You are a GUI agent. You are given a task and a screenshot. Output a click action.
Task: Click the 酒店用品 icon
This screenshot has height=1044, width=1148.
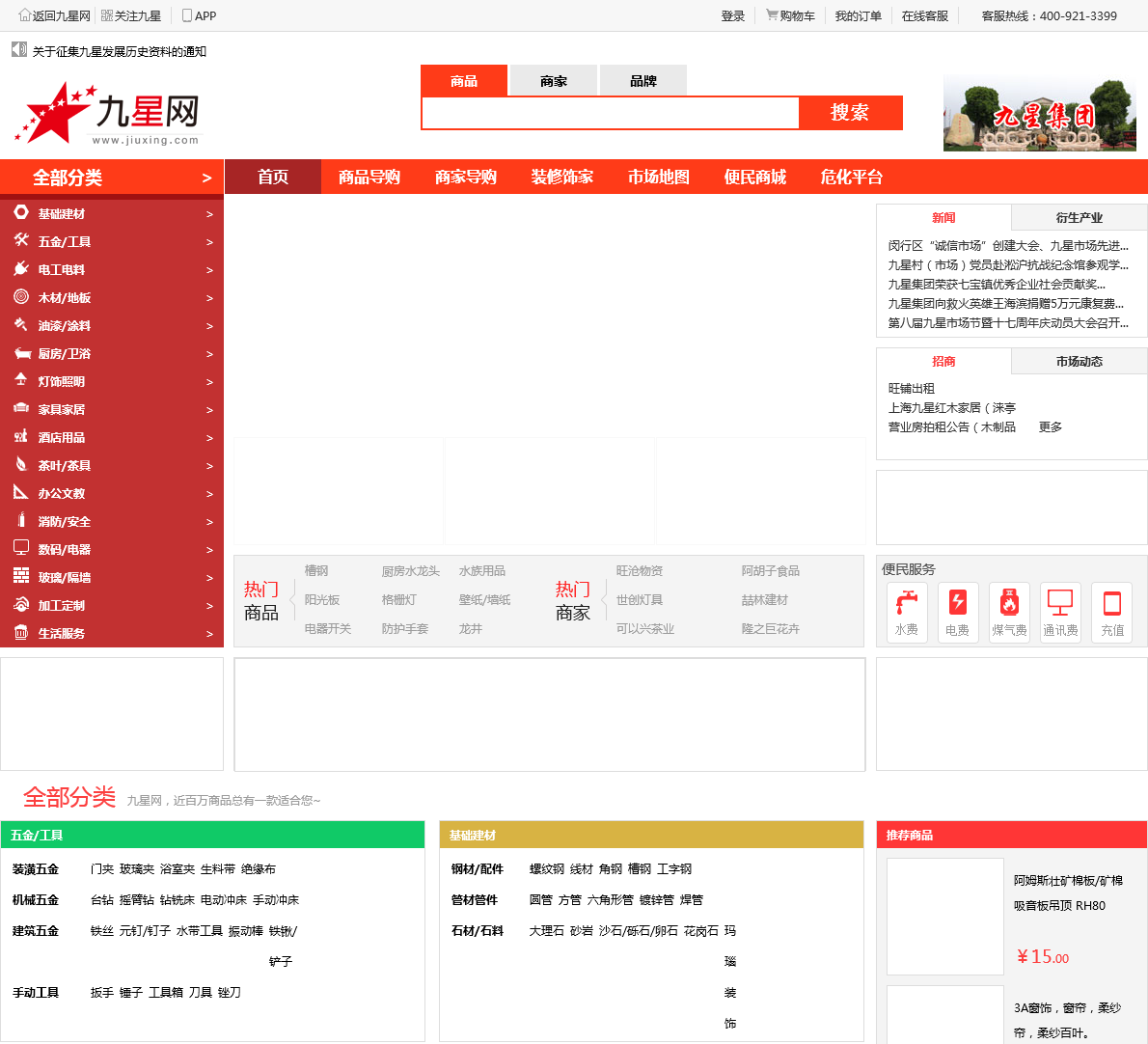click(x=21, y=436)
